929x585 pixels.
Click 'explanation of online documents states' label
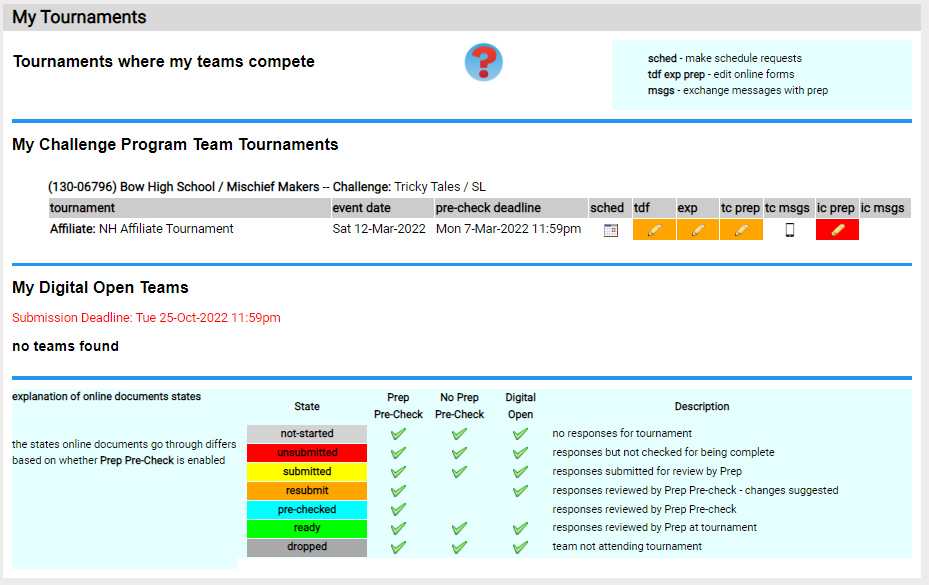(107, 397)
